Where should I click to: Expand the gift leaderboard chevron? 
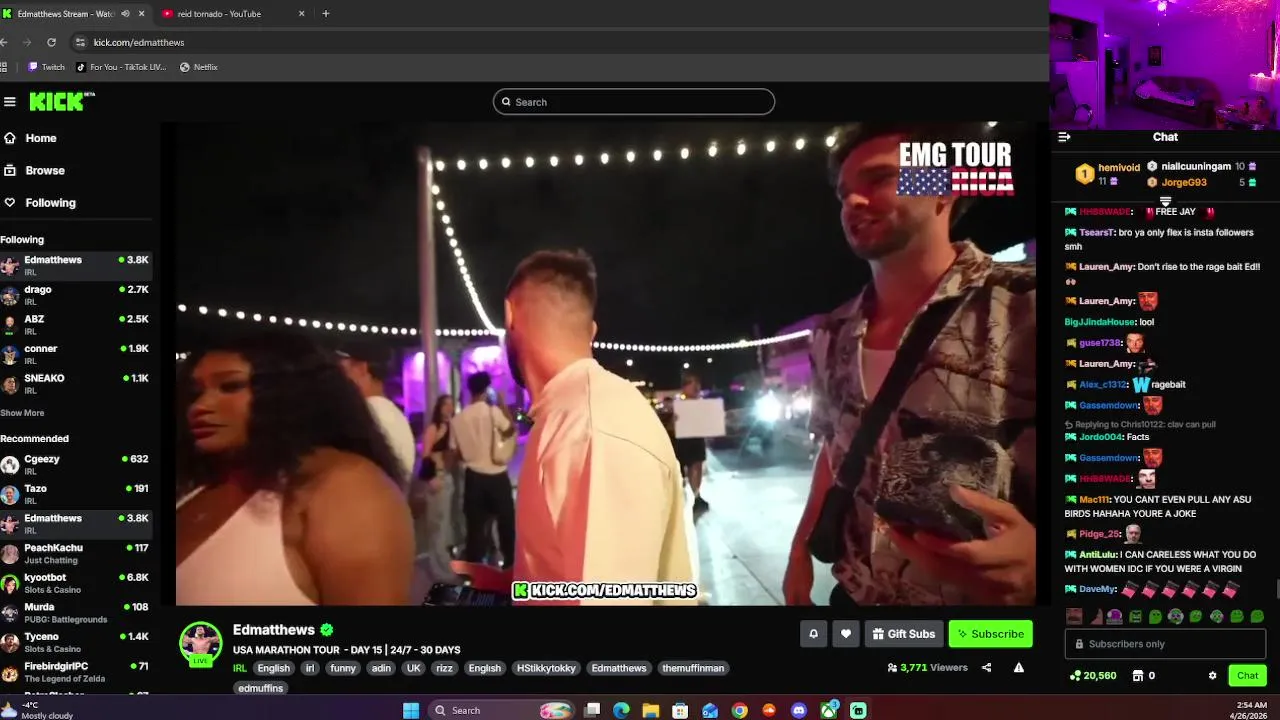pos(1165,200)
